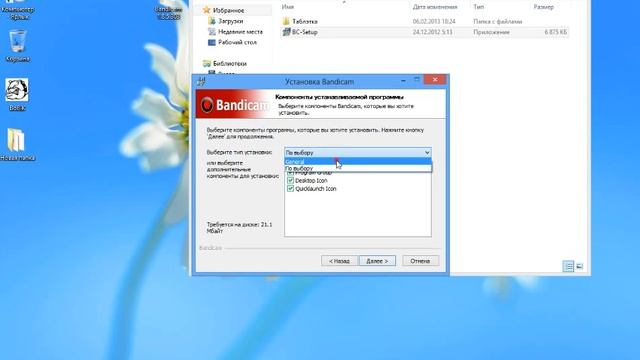This screenshot has height=360, width=640.
Task: Sort Explorer by Размер column header
Action: [x=544, y=7]
